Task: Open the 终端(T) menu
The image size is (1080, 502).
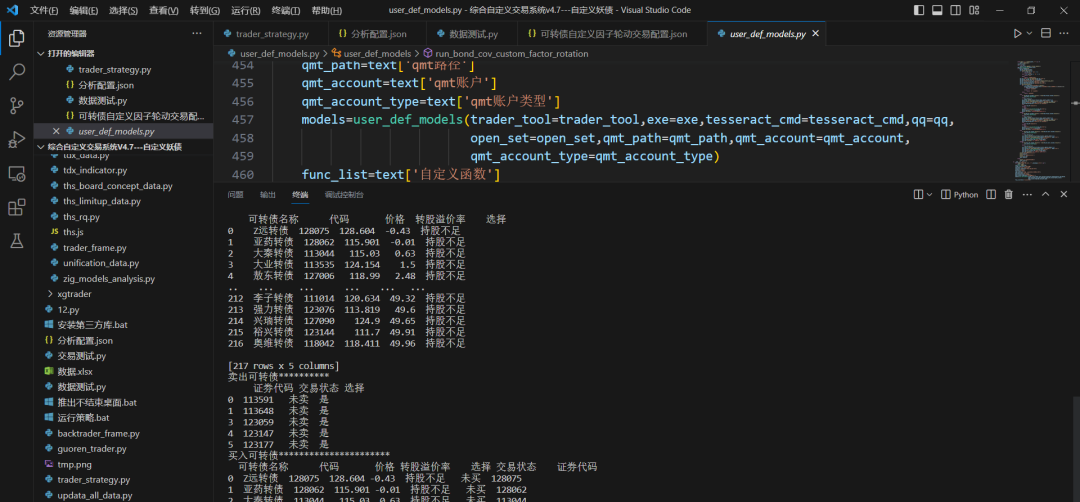Action: tap(286, 10)
